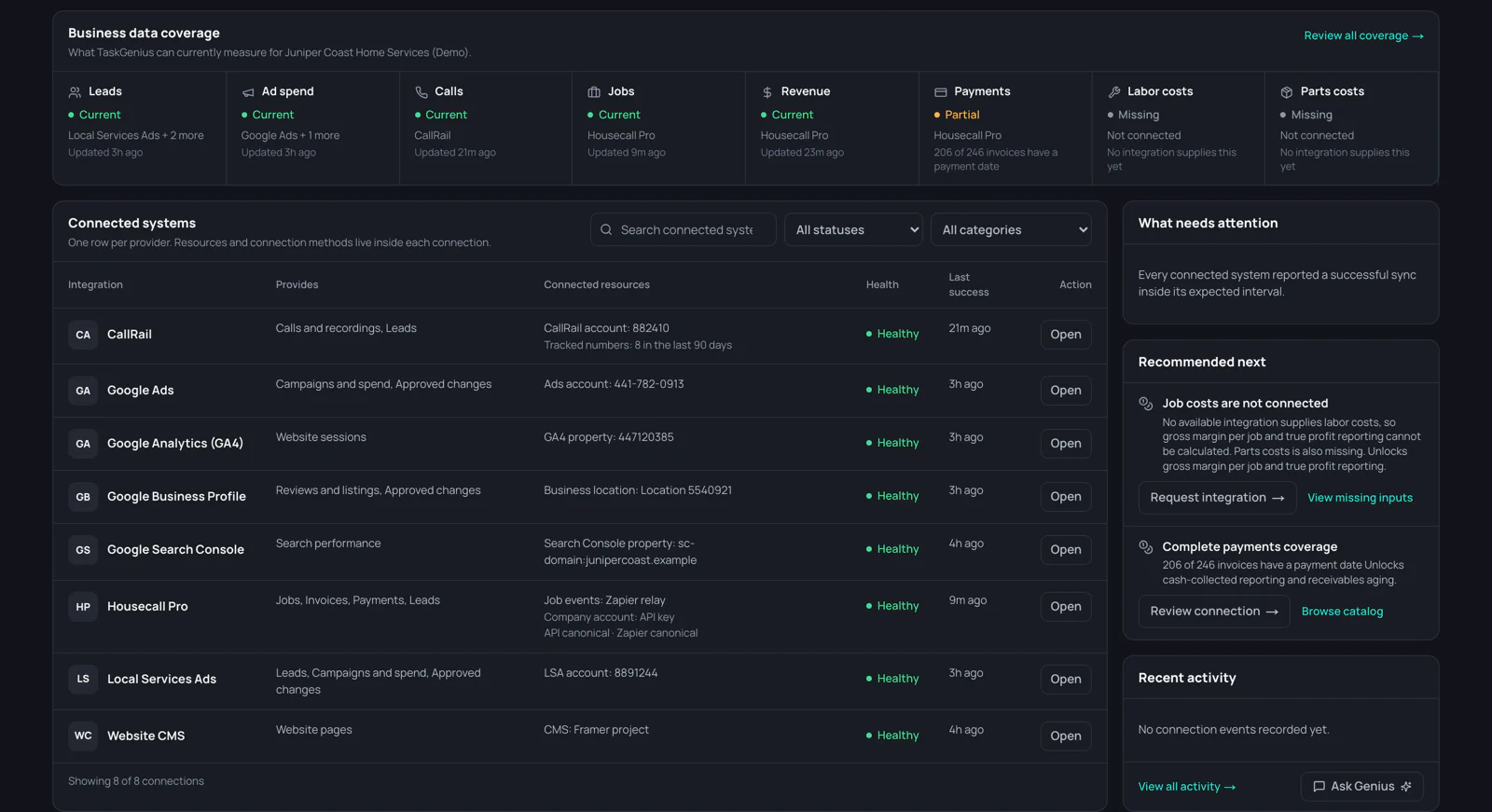
Task: Click the Parts costs box icon
Action: (x=1287, y=92)
